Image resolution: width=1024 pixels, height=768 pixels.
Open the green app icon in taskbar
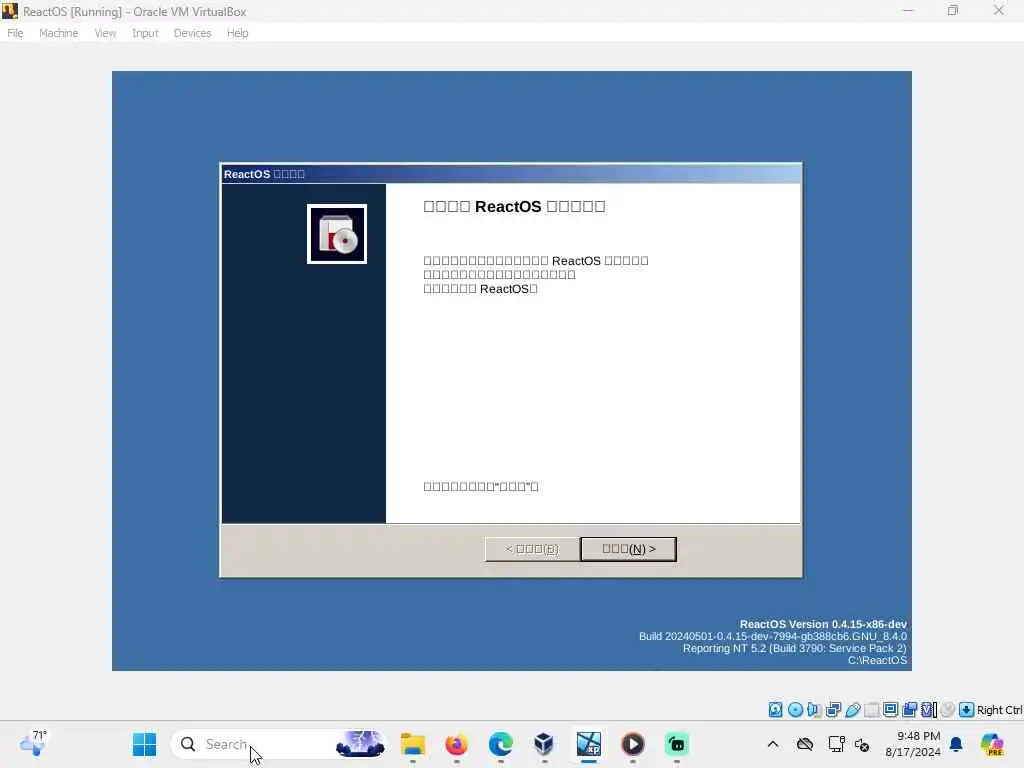click(x=677, y=744)
